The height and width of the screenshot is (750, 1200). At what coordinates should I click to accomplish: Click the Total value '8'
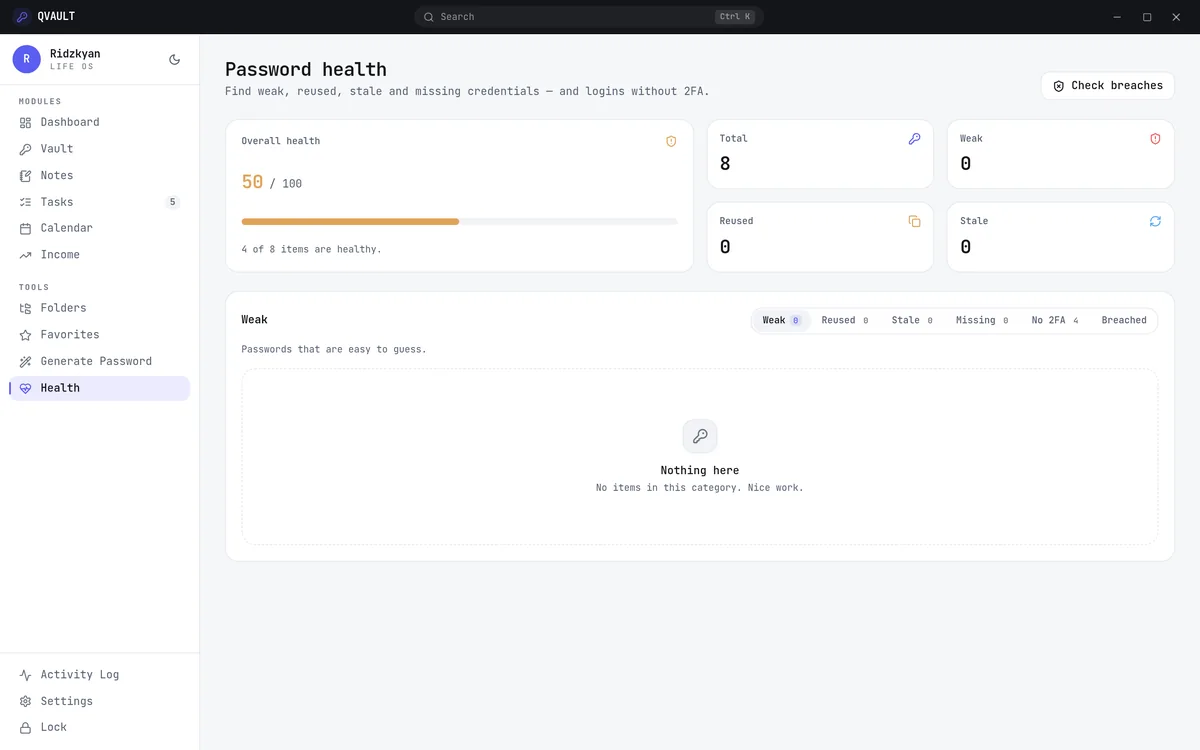725,164
